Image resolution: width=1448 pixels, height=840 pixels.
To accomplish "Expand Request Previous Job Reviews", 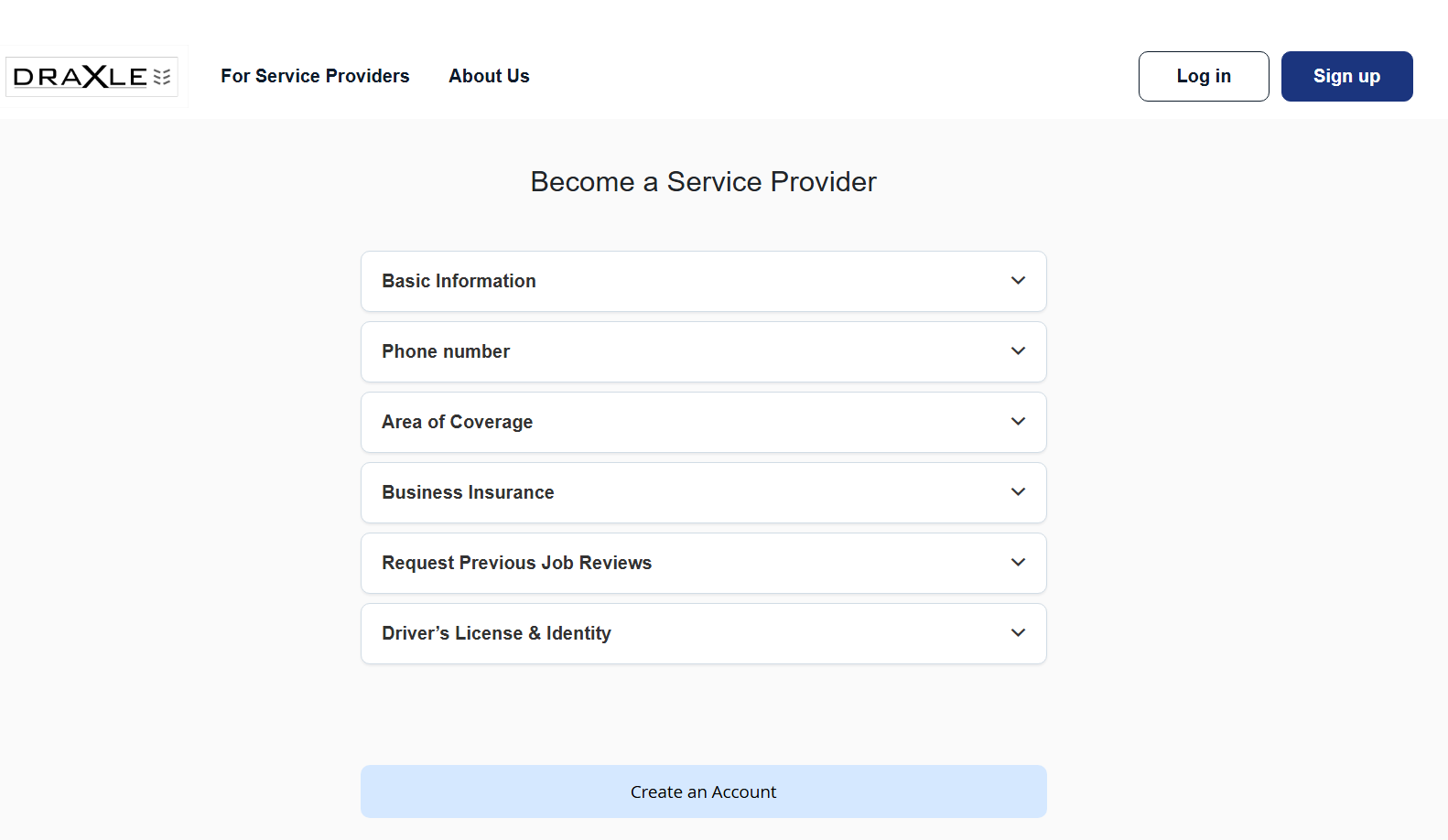I will click(x=703, y=563).
